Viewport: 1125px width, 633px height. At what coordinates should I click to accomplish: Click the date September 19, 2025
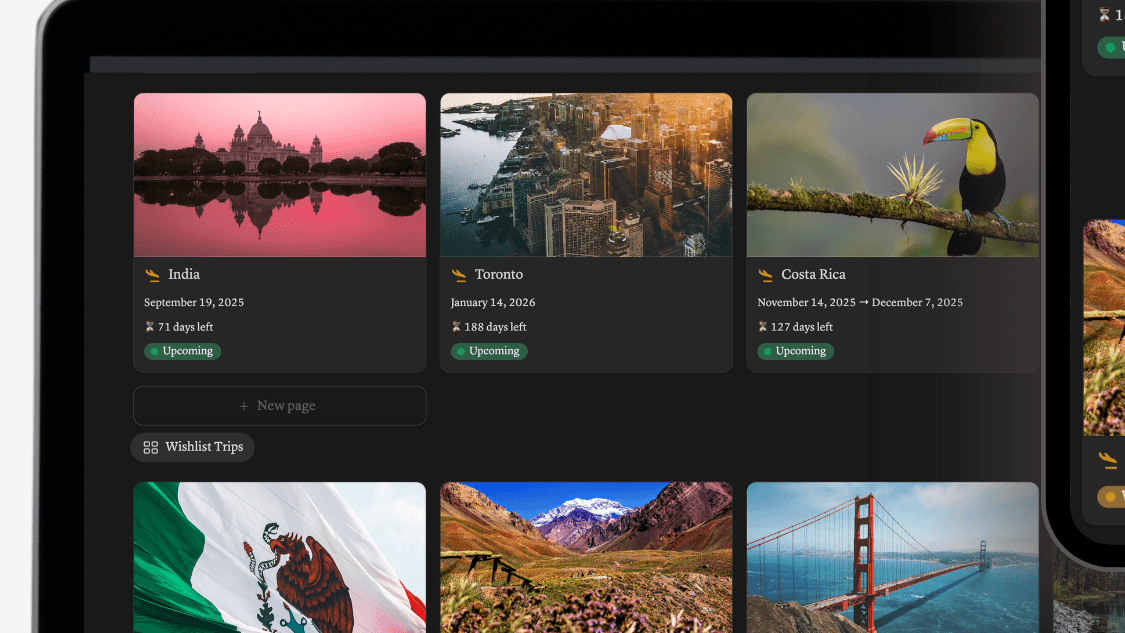194,302
